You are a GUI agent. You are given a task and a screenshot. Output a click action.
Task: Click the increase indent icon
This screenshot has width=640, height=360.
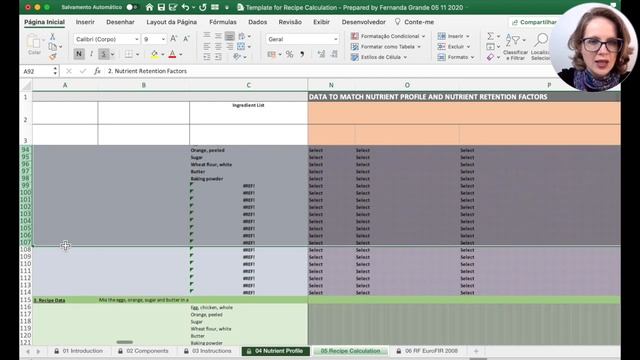(x=218, y=57)
